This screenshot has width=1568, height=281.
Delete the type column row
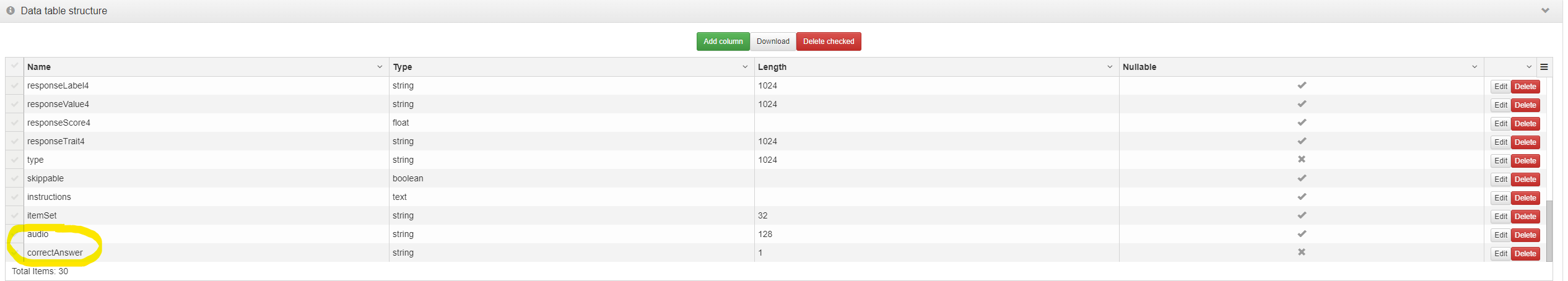tap(1525, 161)
